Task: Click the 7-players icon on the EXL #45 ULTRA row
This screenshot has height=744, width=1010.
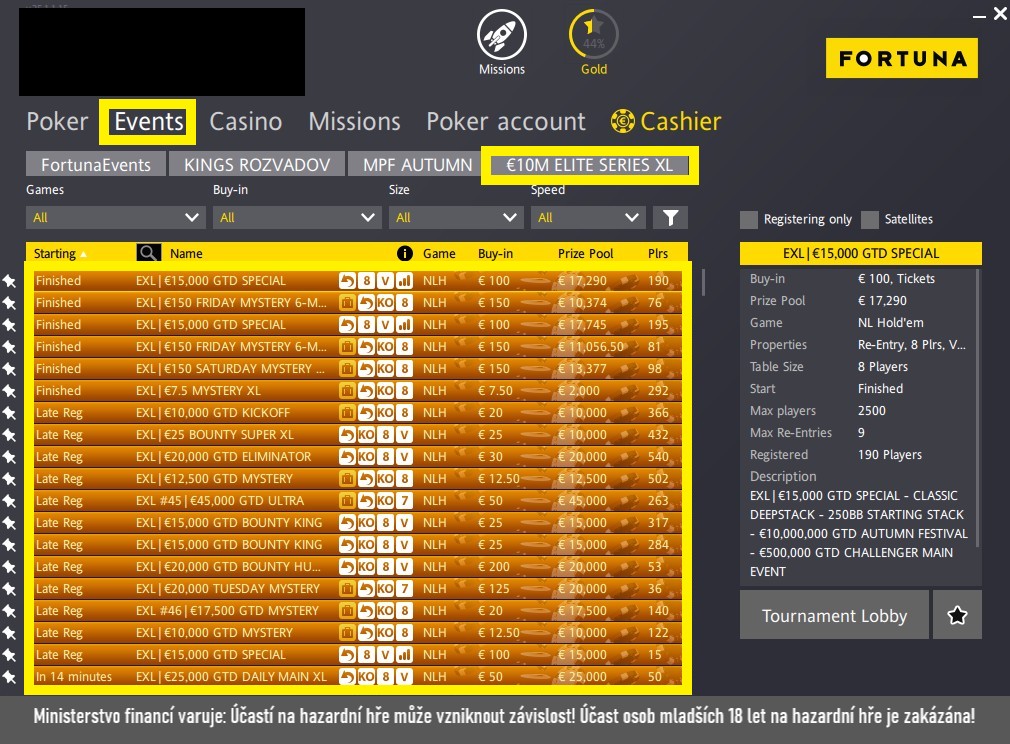Action: 405,501
